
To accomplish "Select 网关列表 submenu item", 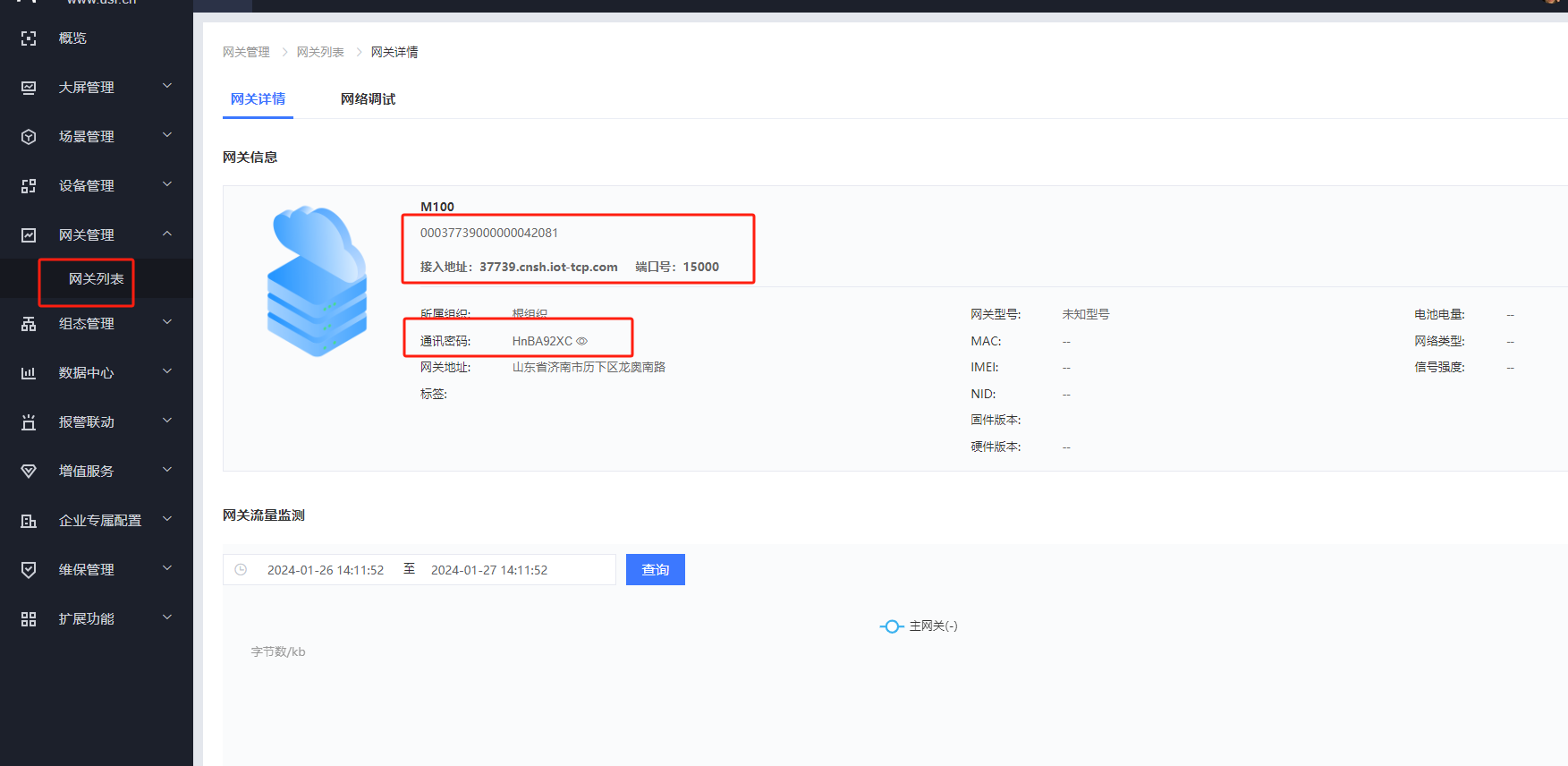I will pyautogui.click(x=97, y=279).
